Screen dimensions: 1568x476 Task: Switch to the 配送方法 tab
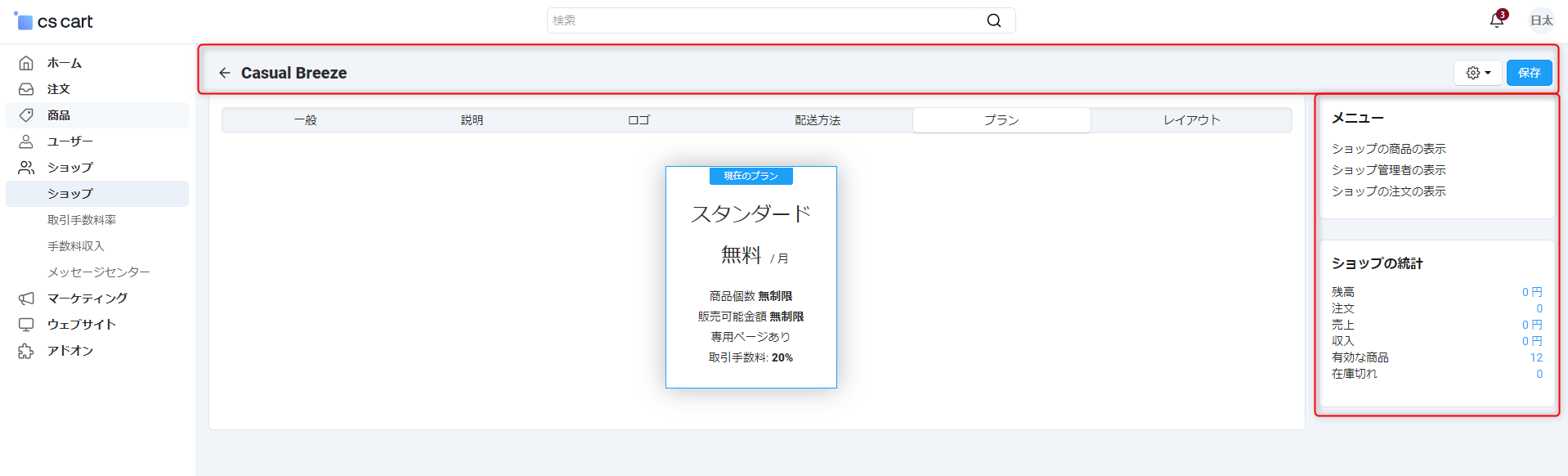coord(818,120)
